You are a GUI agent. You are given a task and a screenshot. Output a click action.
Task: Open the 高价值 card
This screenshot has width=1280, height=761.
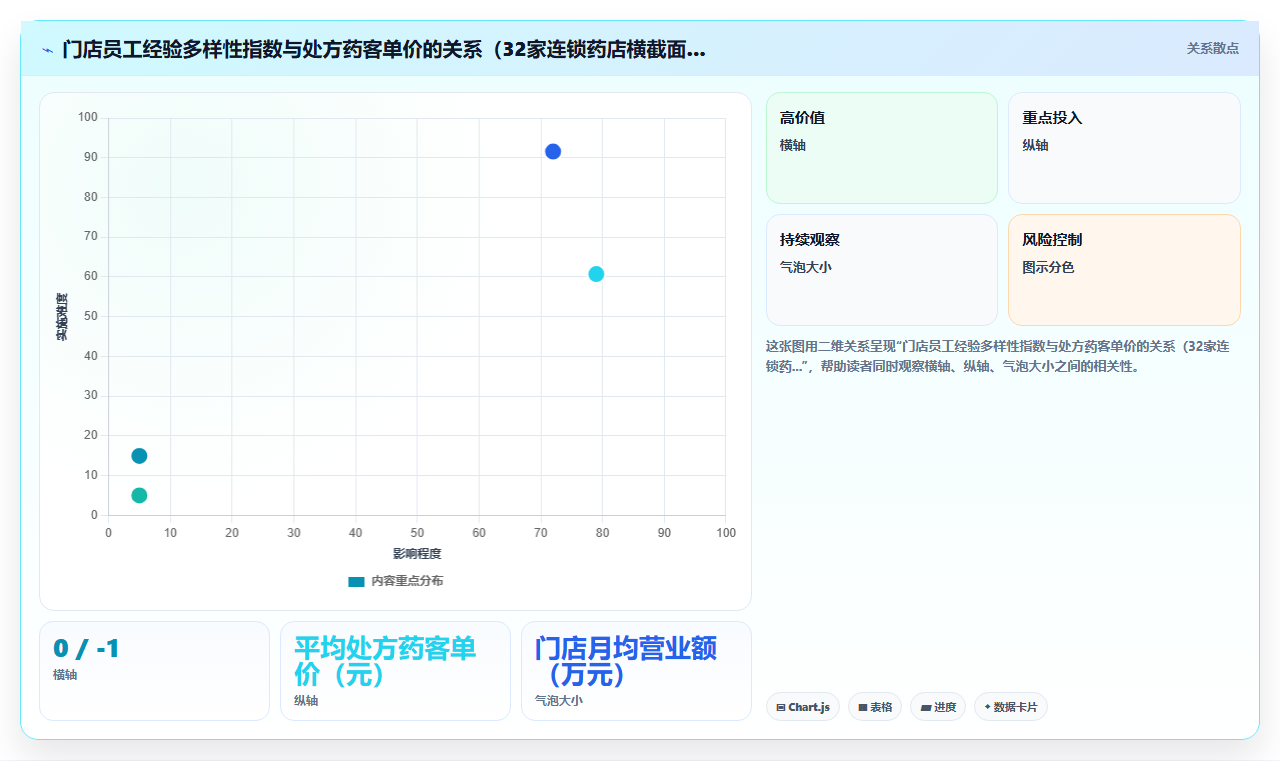882,148
